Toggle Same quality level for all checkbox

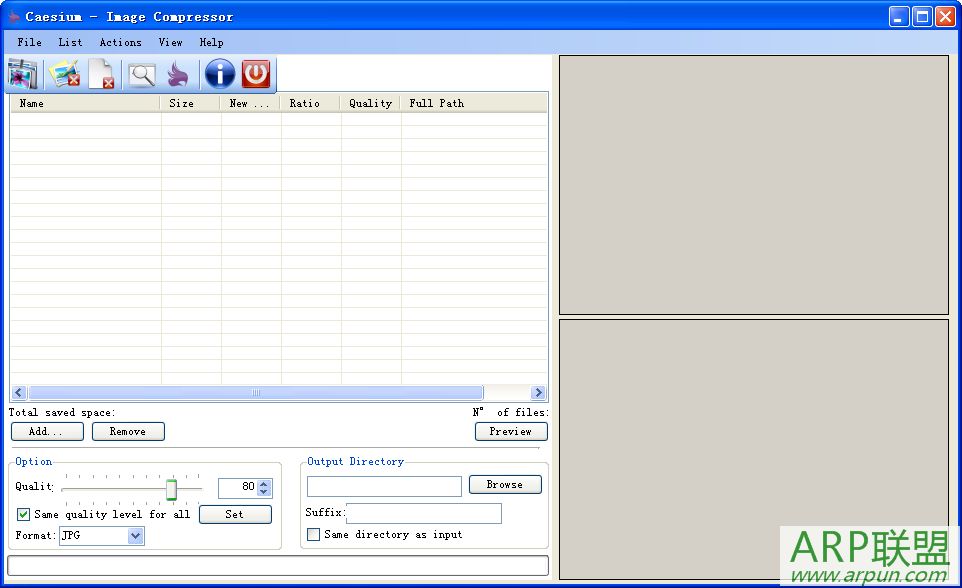pyautogui.click(x=23, y=514)
